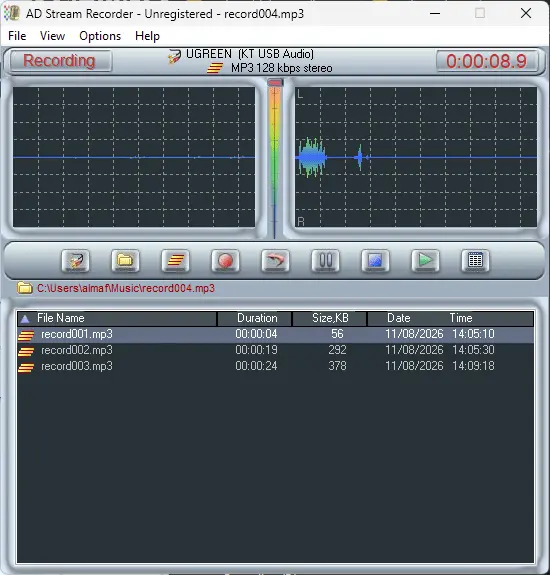Open the recording source device button

76,261
